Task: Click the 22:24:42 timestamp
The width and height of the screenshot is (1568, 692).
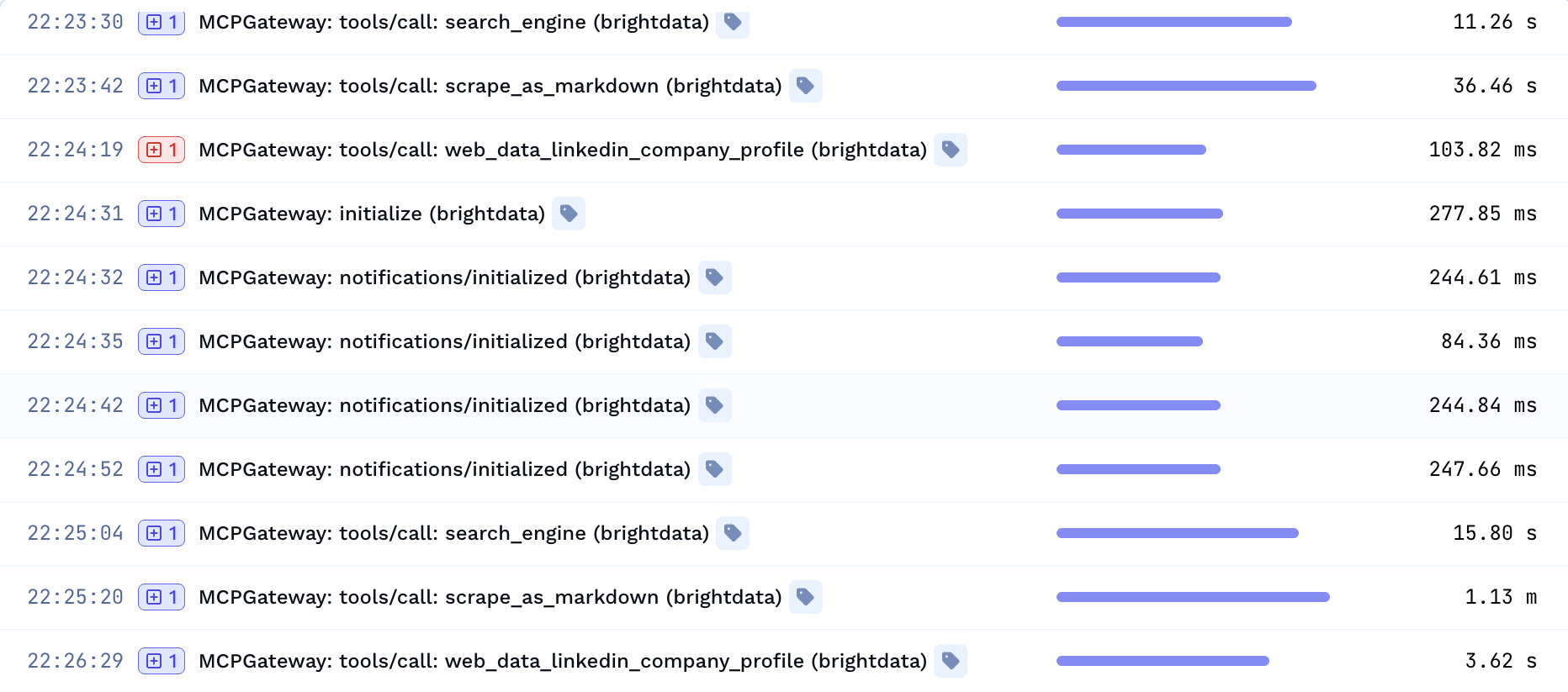Action: point(76,405)
